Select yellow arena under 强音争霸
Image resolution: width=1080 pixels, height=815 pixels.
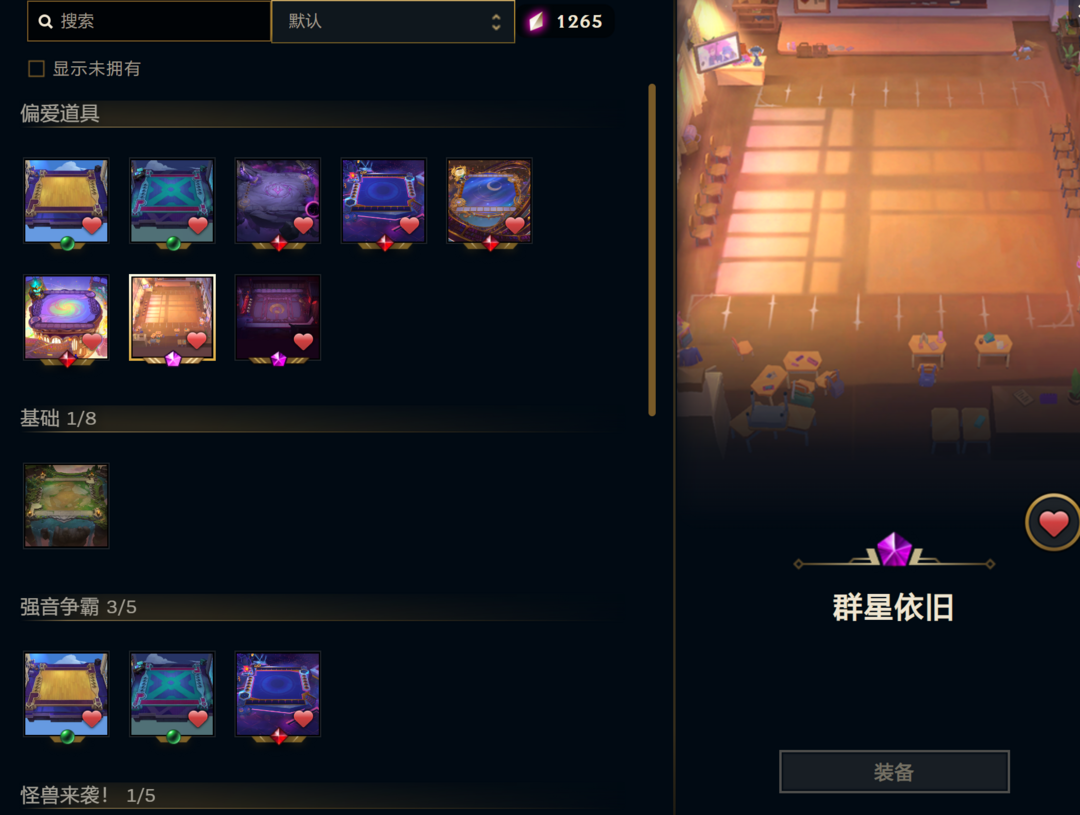(66, 694)
